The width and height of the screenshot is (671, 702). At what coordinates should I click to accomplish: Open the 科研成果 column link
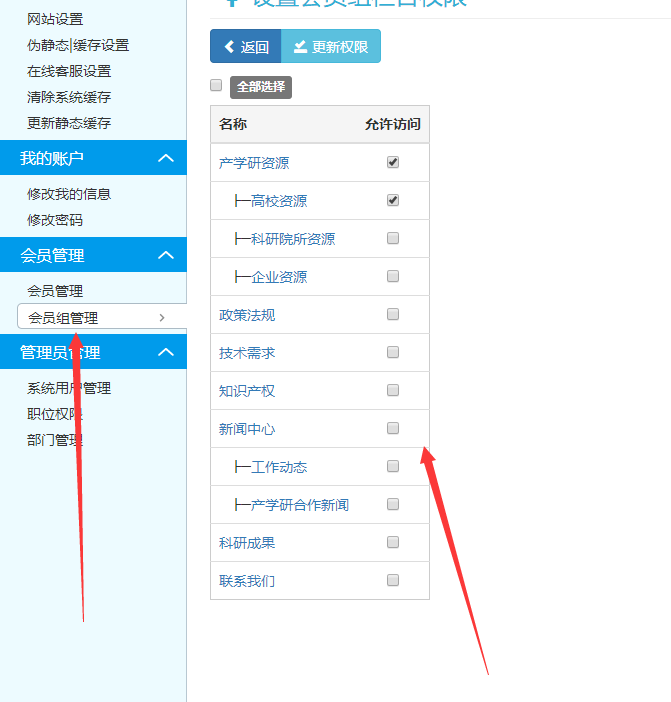247,543
